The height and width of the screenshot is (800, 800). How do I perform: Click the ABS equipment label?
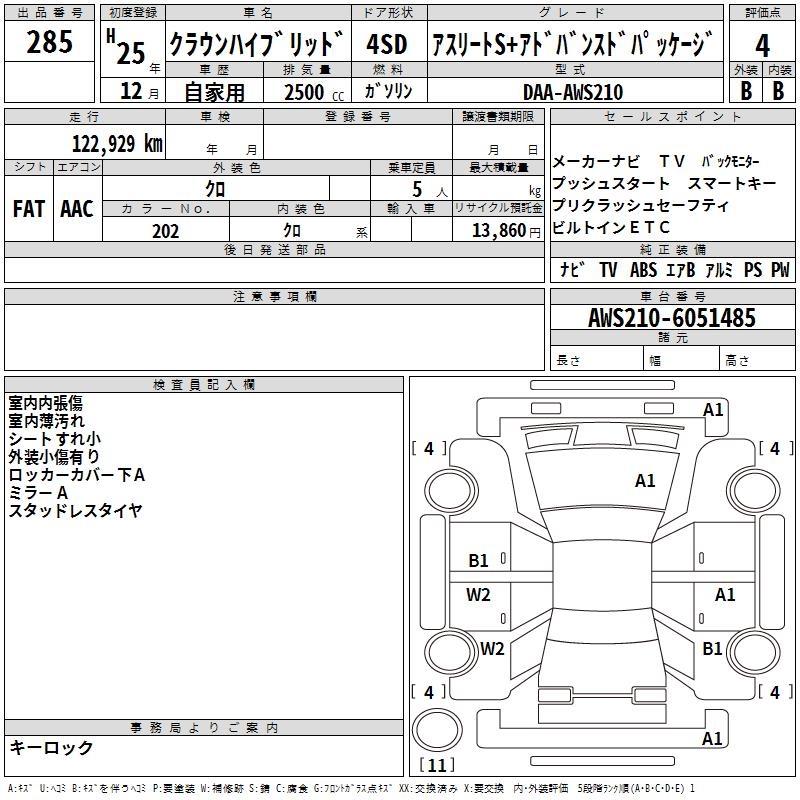pyautogui.click(x=643, y=270)
